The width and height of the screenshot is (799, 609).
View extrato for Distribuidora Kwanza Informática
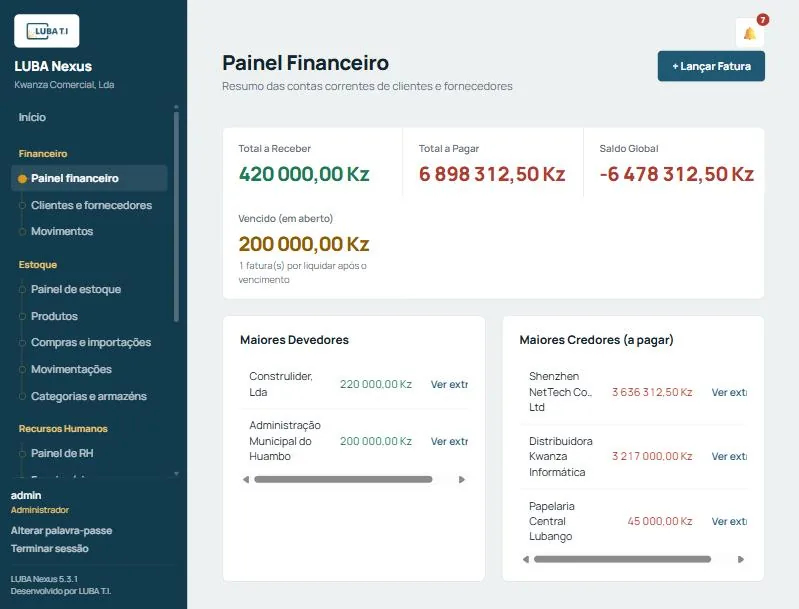coord(729,457)
